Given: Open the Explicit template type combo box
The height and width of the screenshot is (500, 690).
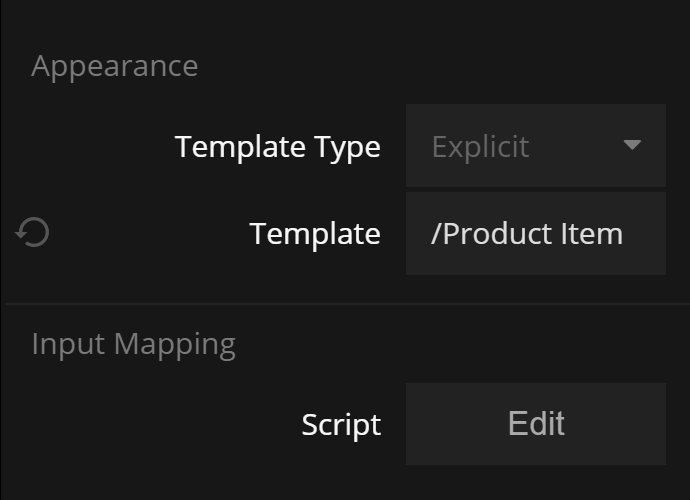Looking at the screenshot, I should [535, 146].
